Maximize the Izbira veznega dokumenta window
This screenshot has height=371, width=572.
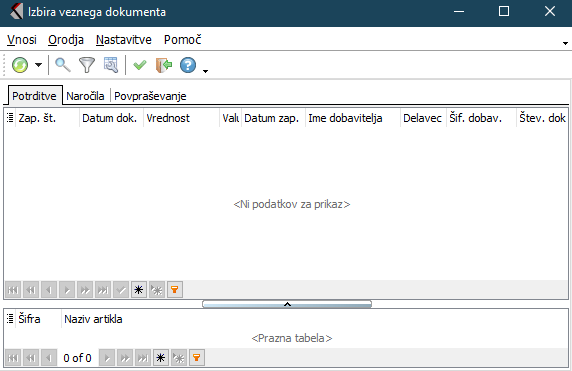tap(504, 12)
